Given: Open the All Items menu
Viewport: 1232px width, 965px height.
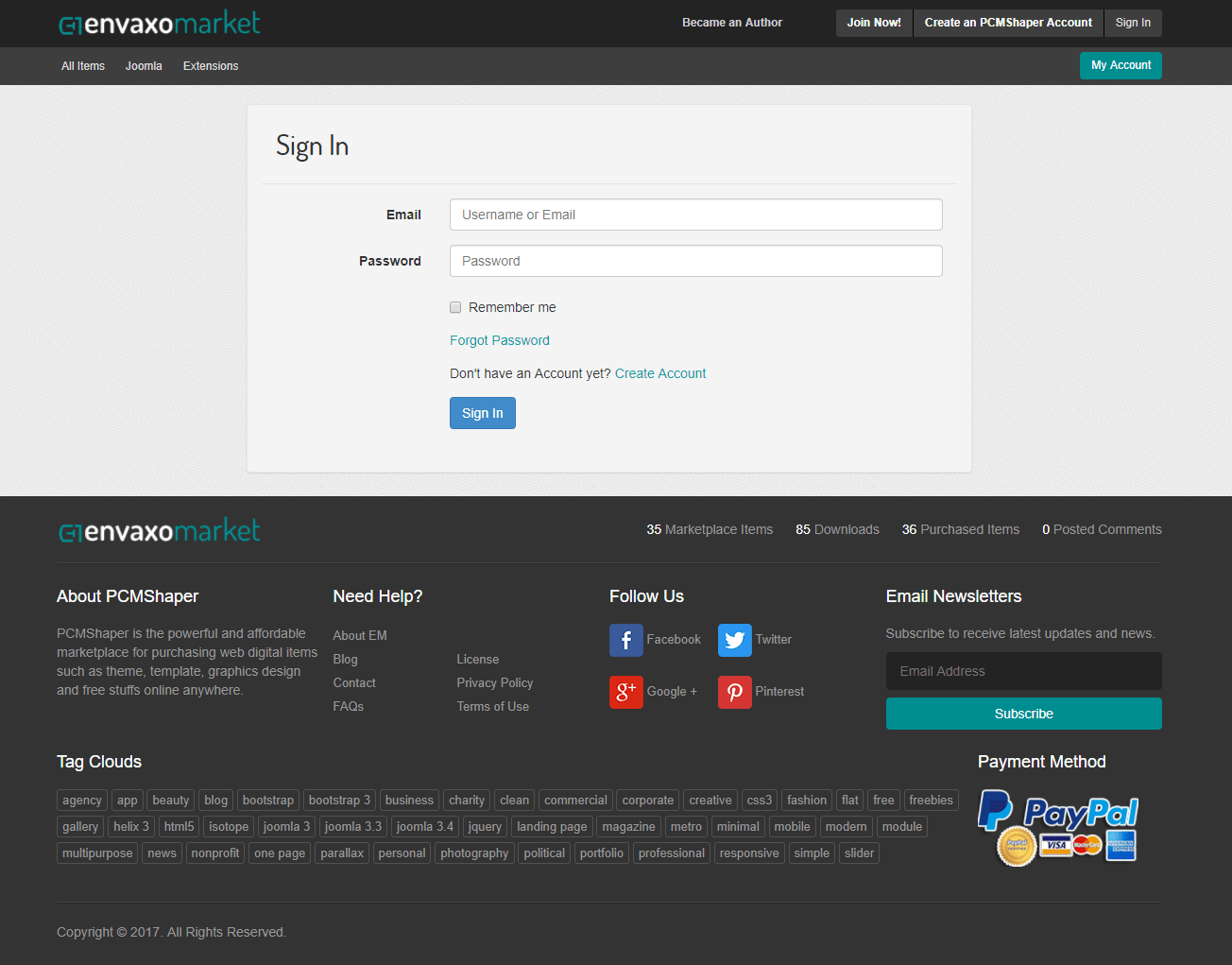Looking at the screenshot, I should pyautogui.click(x=83, y=66).
